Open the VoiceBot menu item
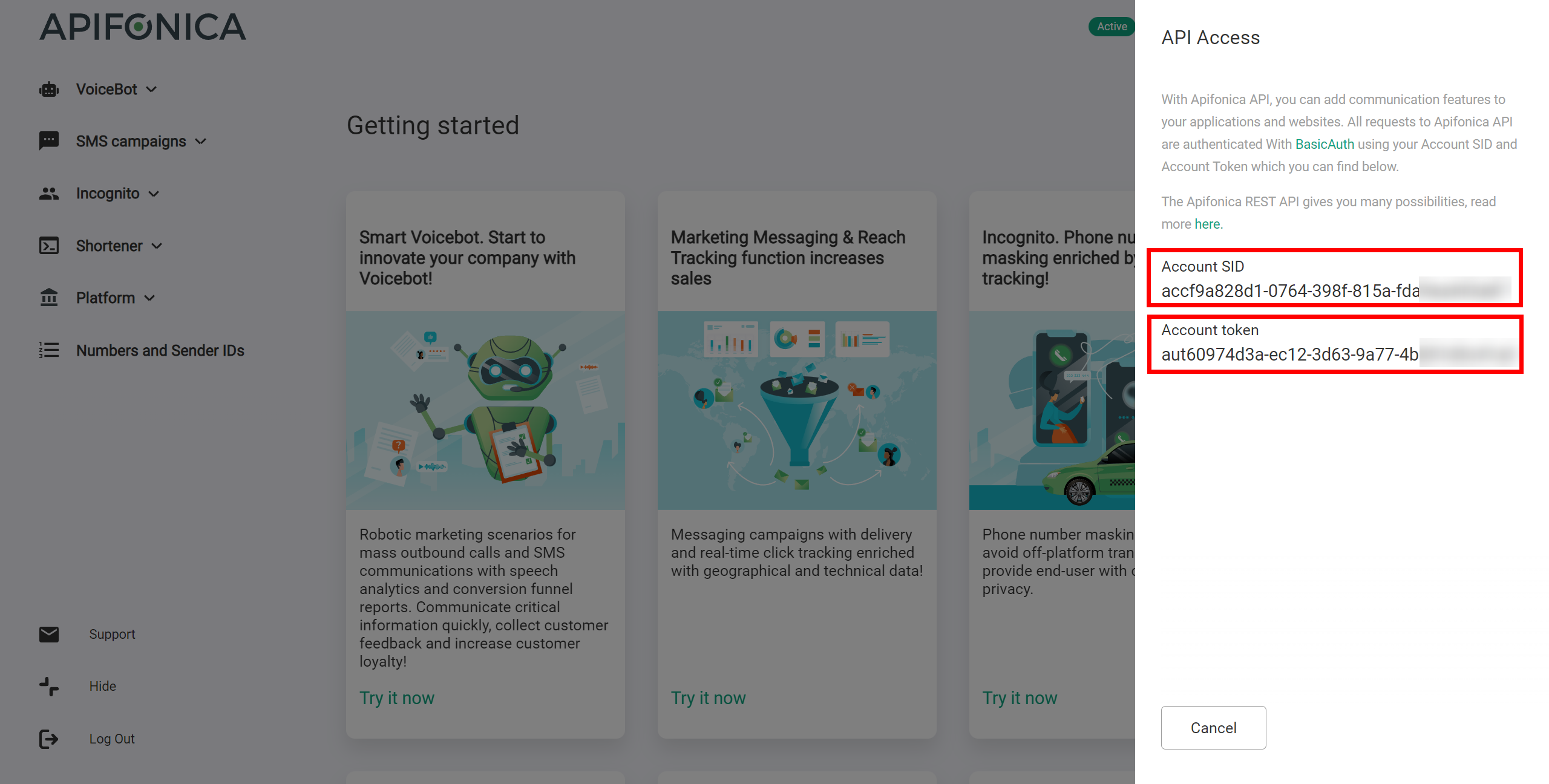 (x=106, y=90)
